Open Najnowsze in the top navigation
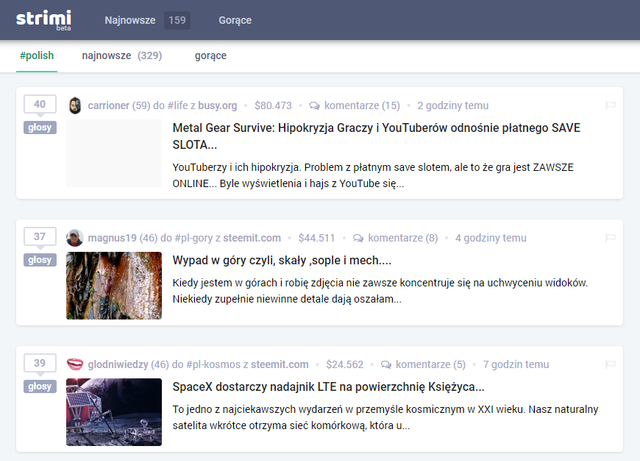Image resolution: width=640 pixels, height=461 pixels. pos(130,20)
